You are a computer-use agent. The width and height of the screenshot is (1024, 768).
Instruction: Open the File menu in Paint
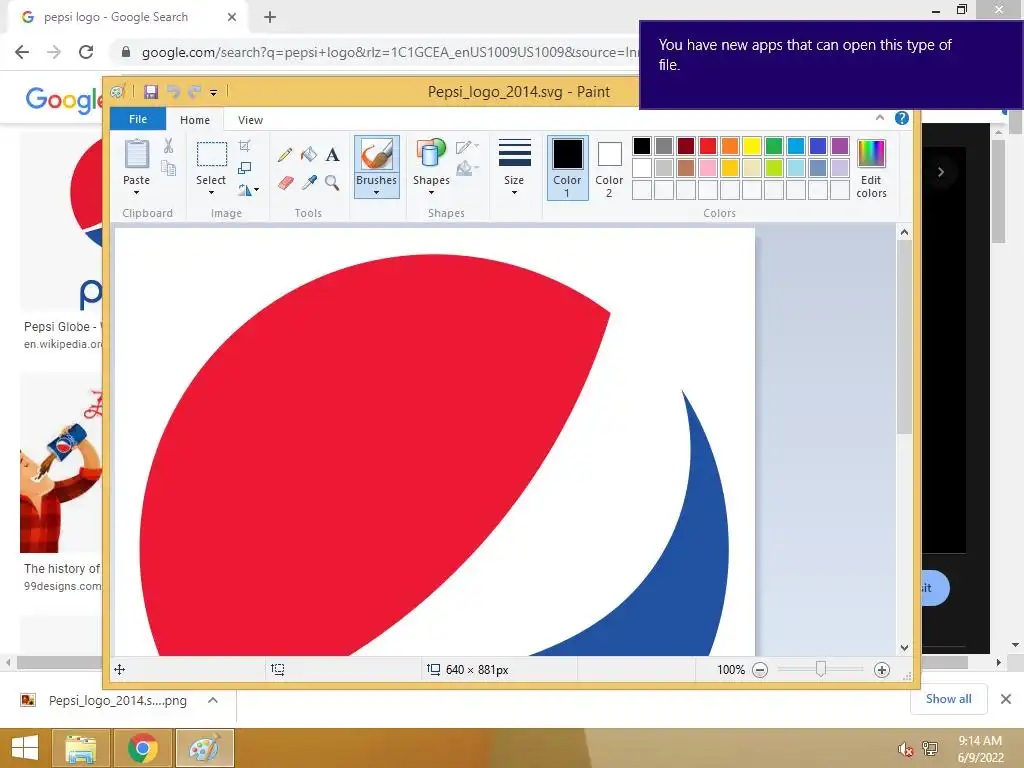click(138, 120)
